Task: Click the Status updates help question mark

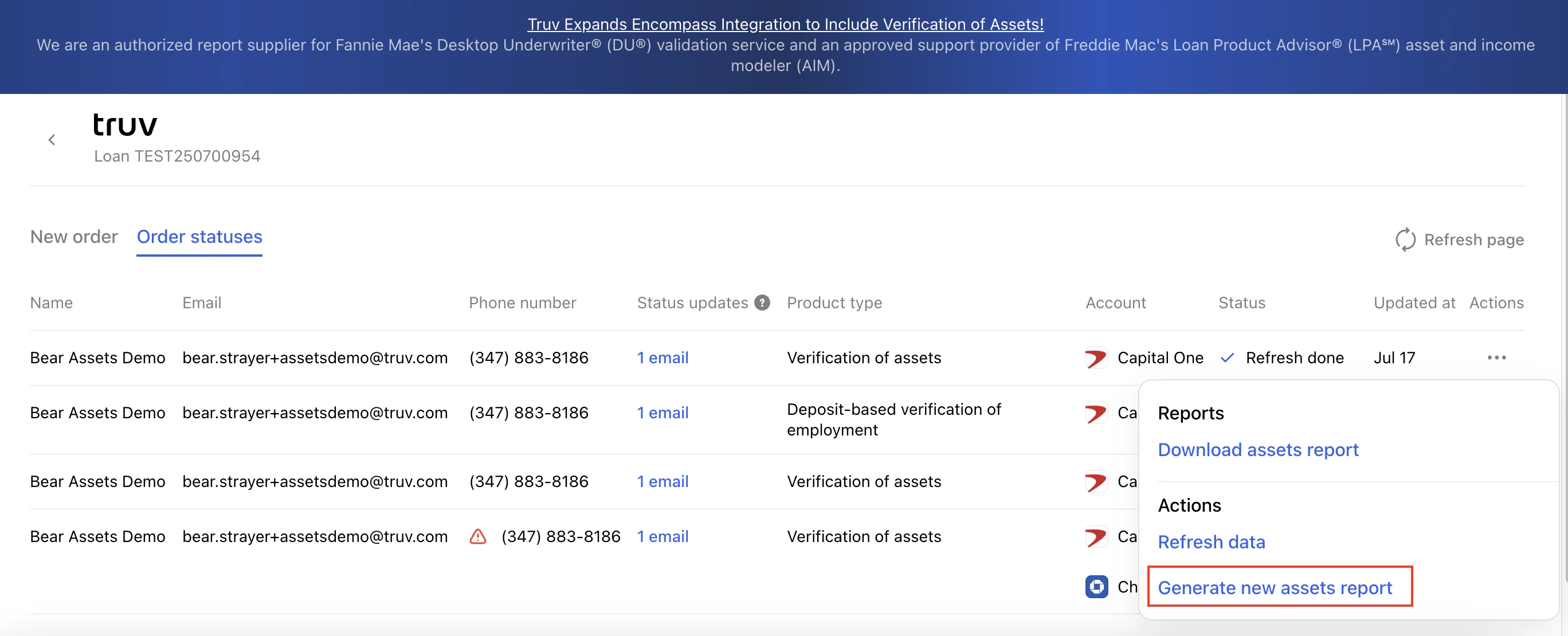Action: 762,302
